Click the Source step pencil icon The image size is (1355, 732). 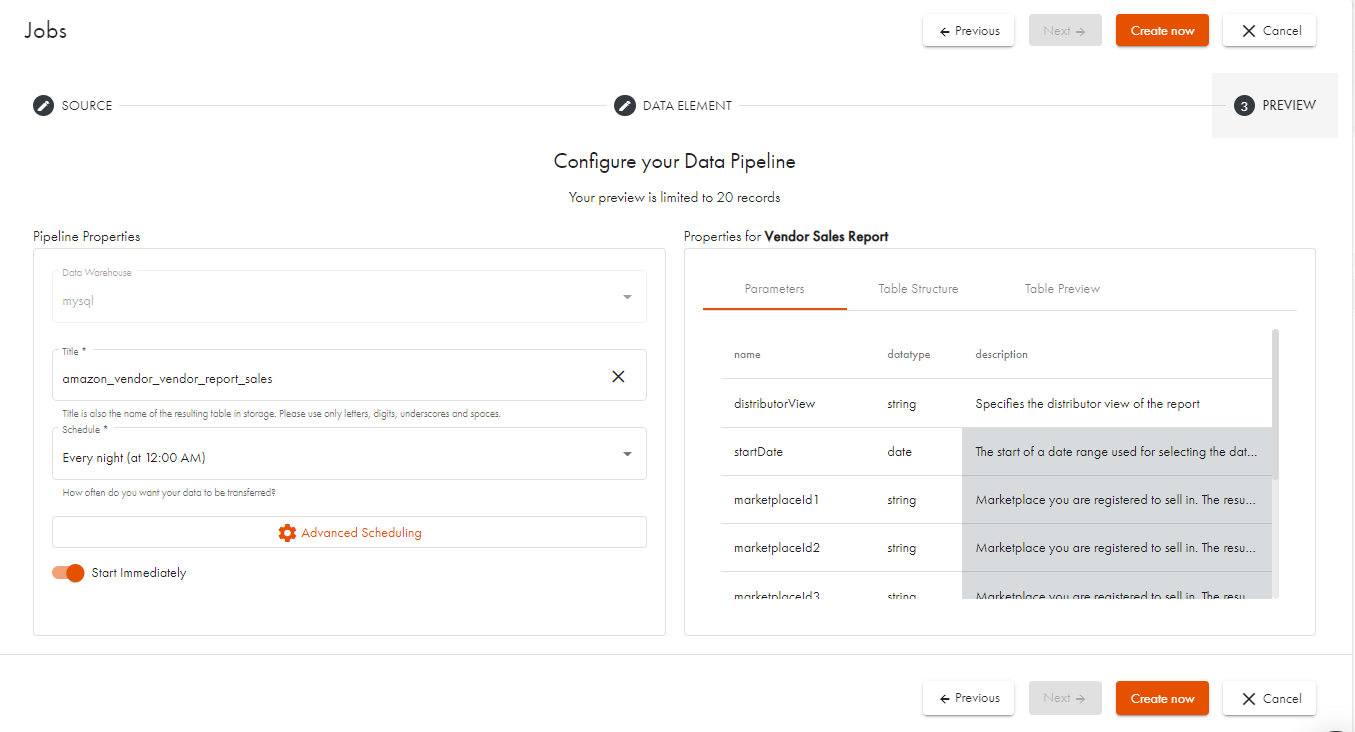[x=43, y=105]
